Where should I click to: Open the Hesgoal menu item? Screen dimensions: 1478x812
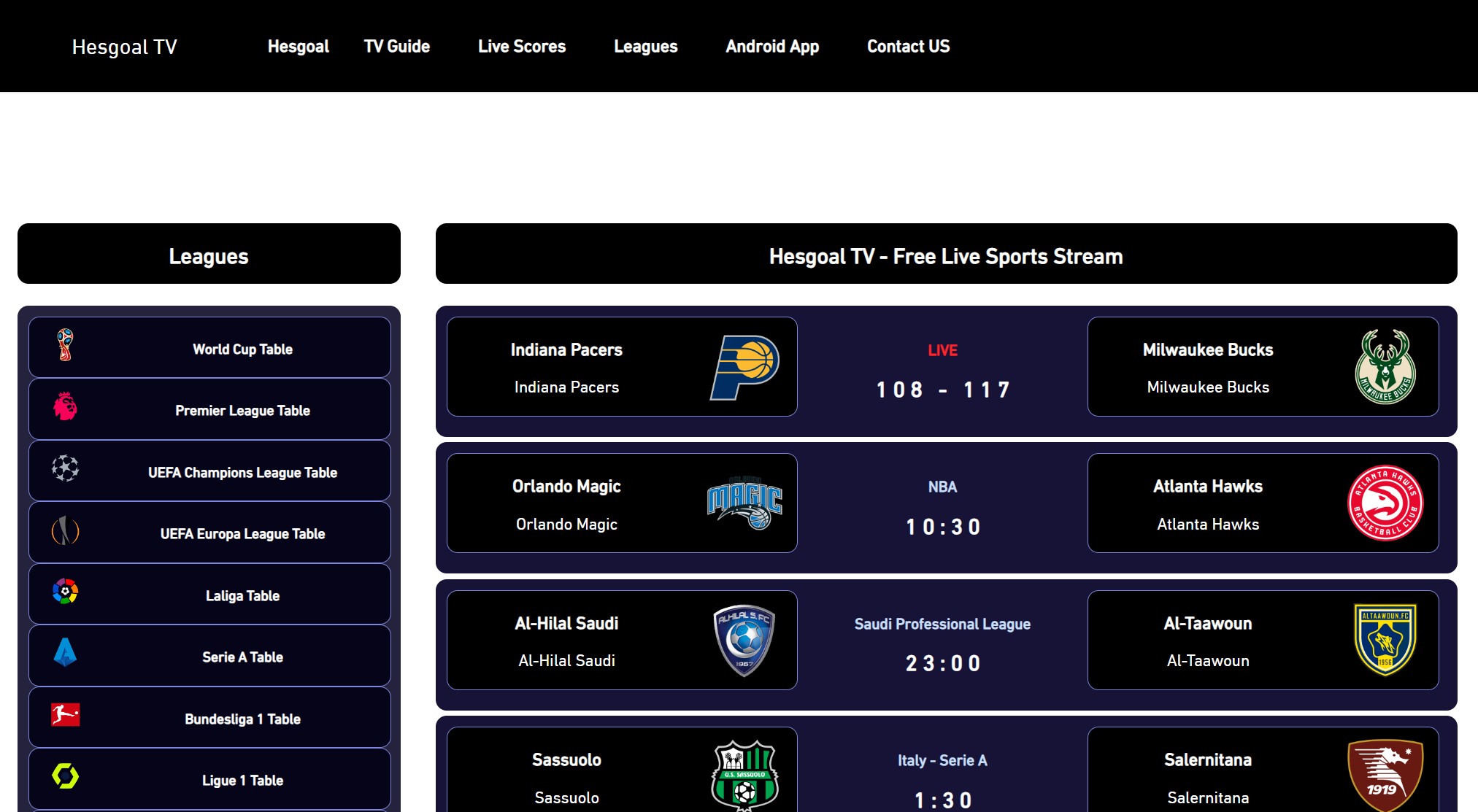click(x=298, y=47)
